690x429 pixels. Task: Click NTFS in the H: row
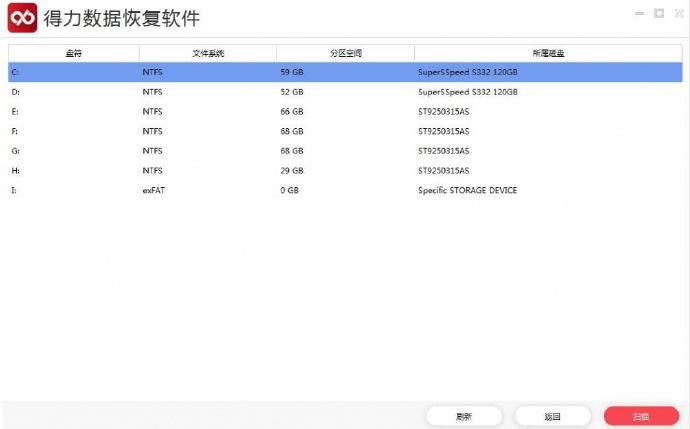click(x=152, y=171)
